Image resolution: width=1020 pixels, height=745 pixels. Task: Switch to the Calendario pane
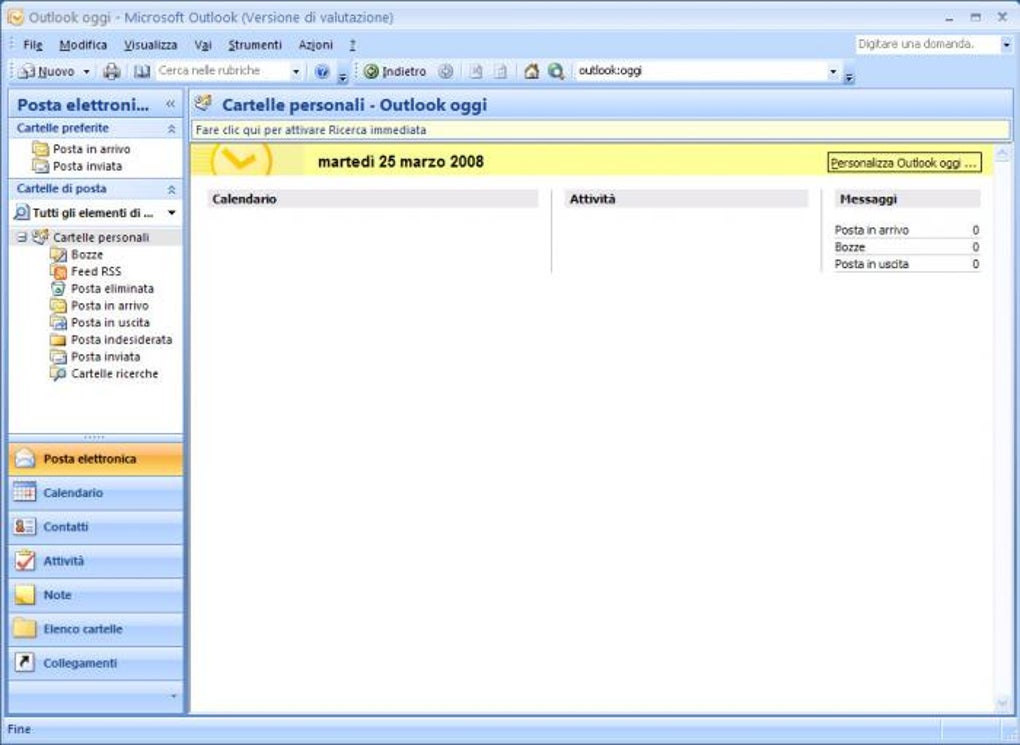pyautogui.click(x=96, y=493)
